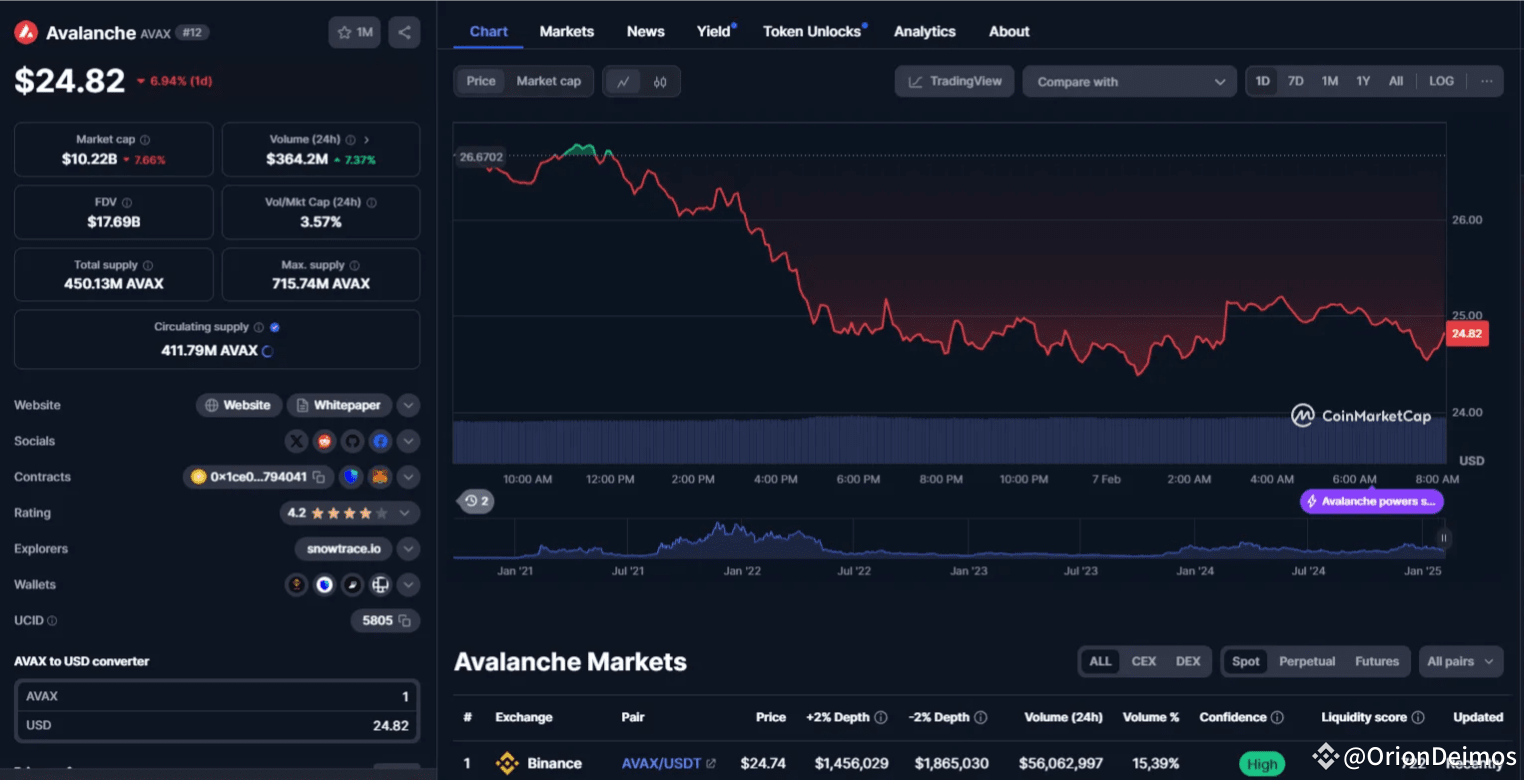Open Avalanche's GitHub page

click(x=352, y=441)
